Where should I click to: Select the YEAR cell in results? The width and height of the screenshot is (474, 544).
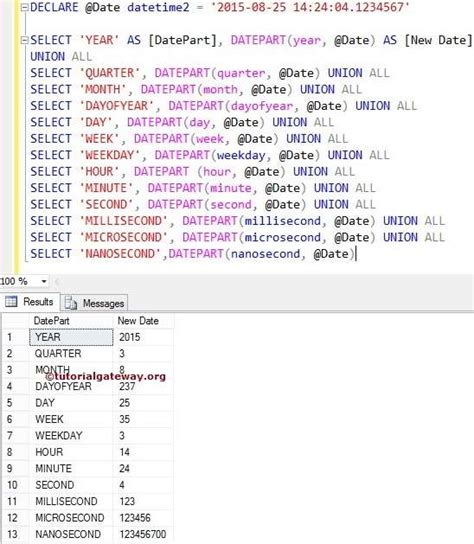71,337
